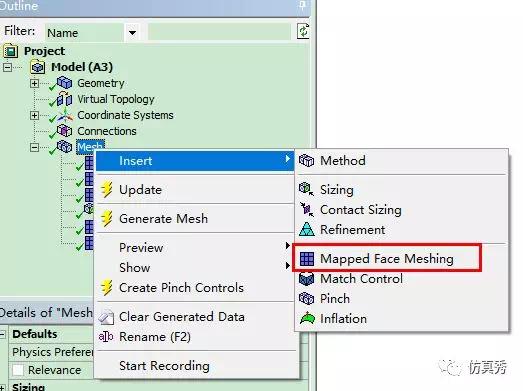Expand the Geometry tree node
The height and width of the screenshot is (391, 523).
34,83
